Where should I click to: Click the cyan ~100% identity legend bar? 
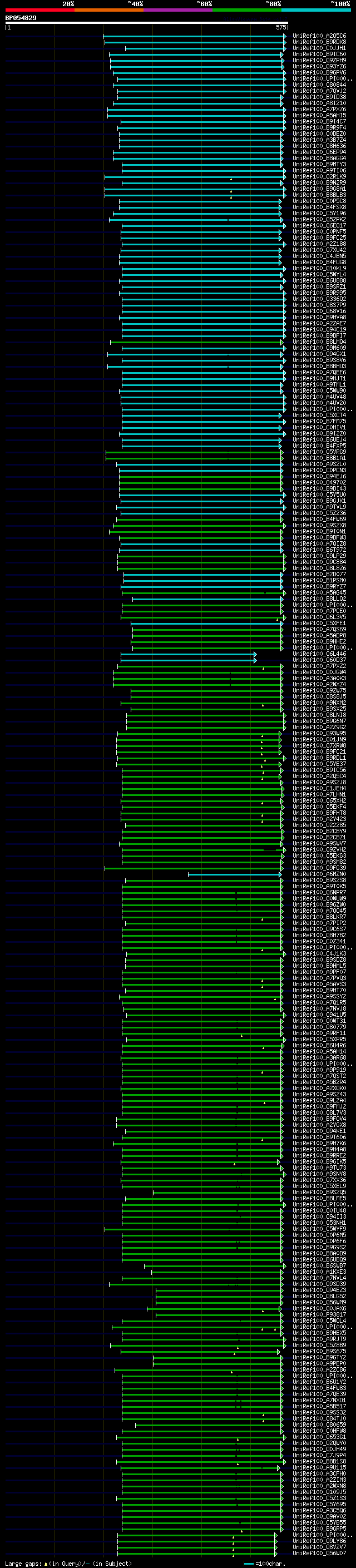(x=316, y=10)
